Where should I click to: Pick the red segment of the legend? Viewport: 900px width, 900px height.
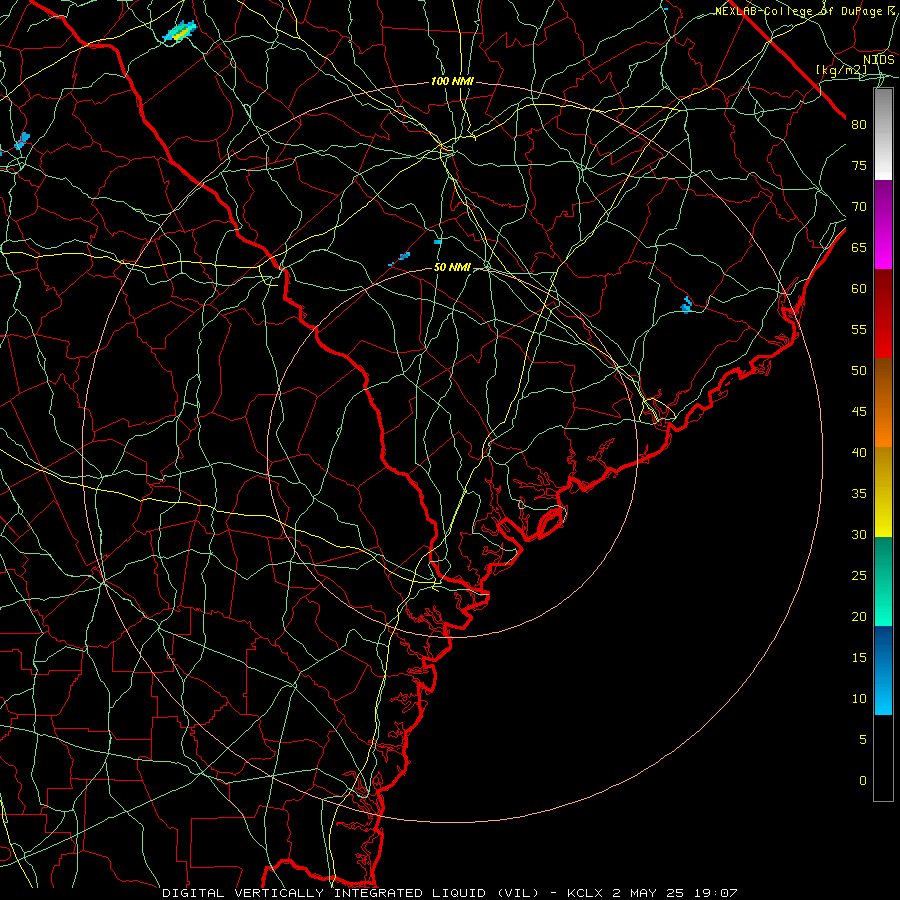click(883, 313)
